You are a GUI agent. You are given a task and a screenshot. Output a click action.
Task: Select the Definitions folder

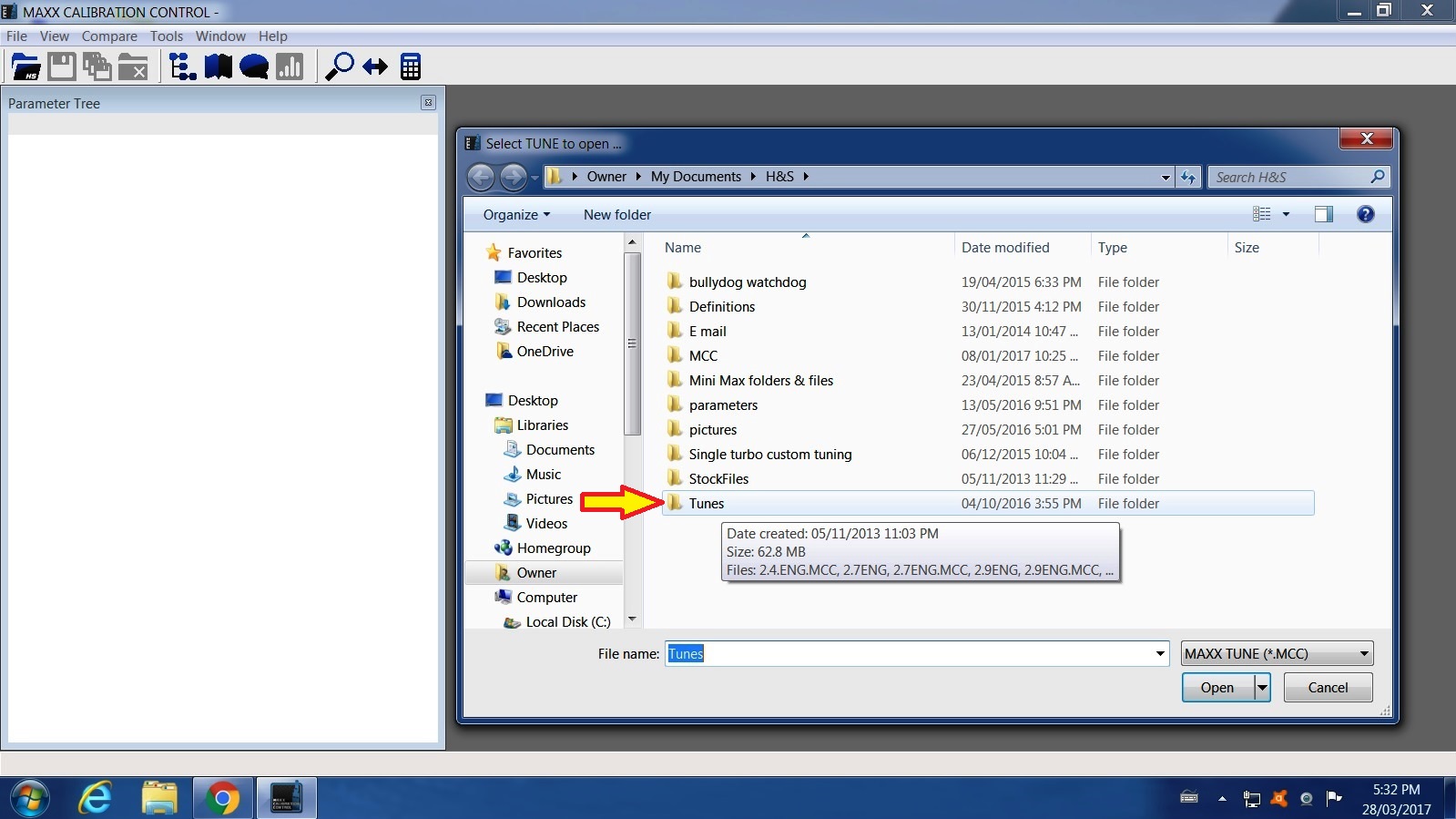pyautogui.click(x=988, y=307)
